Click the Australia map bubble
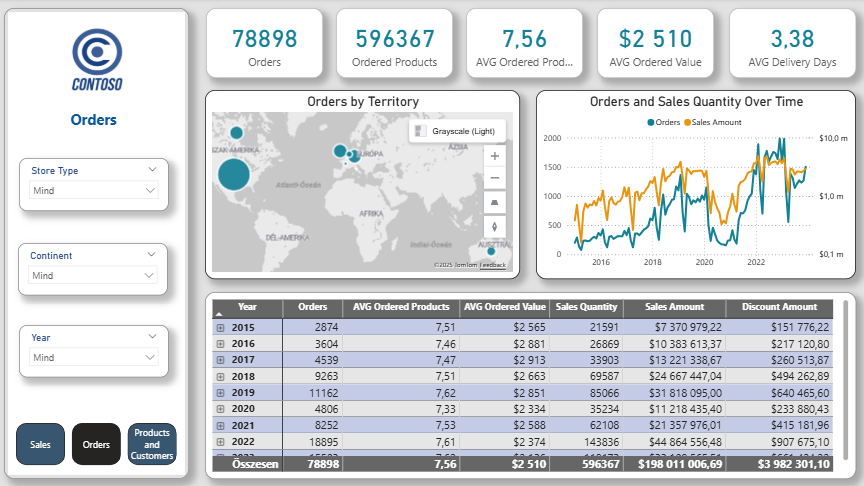Viewport: 864px width, 486px height. [491, 251]
